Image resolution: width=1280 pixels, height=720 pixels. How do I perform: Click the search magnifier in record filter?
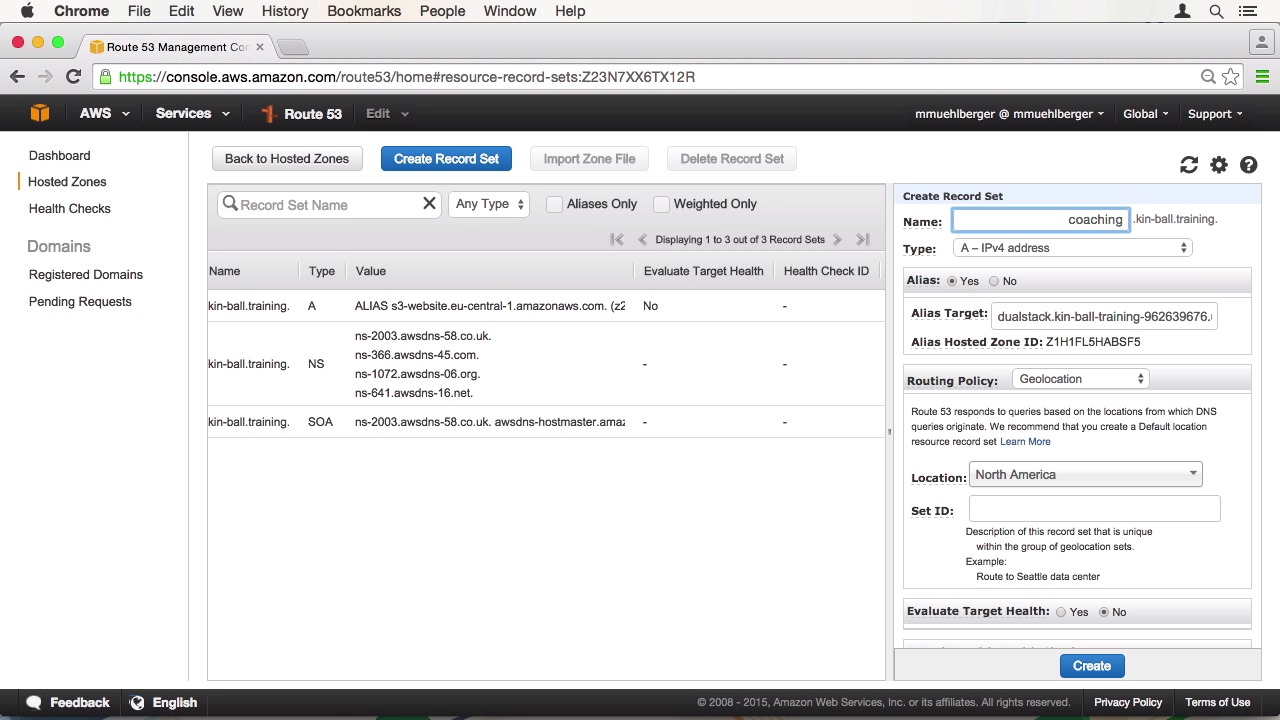(230, 204)
